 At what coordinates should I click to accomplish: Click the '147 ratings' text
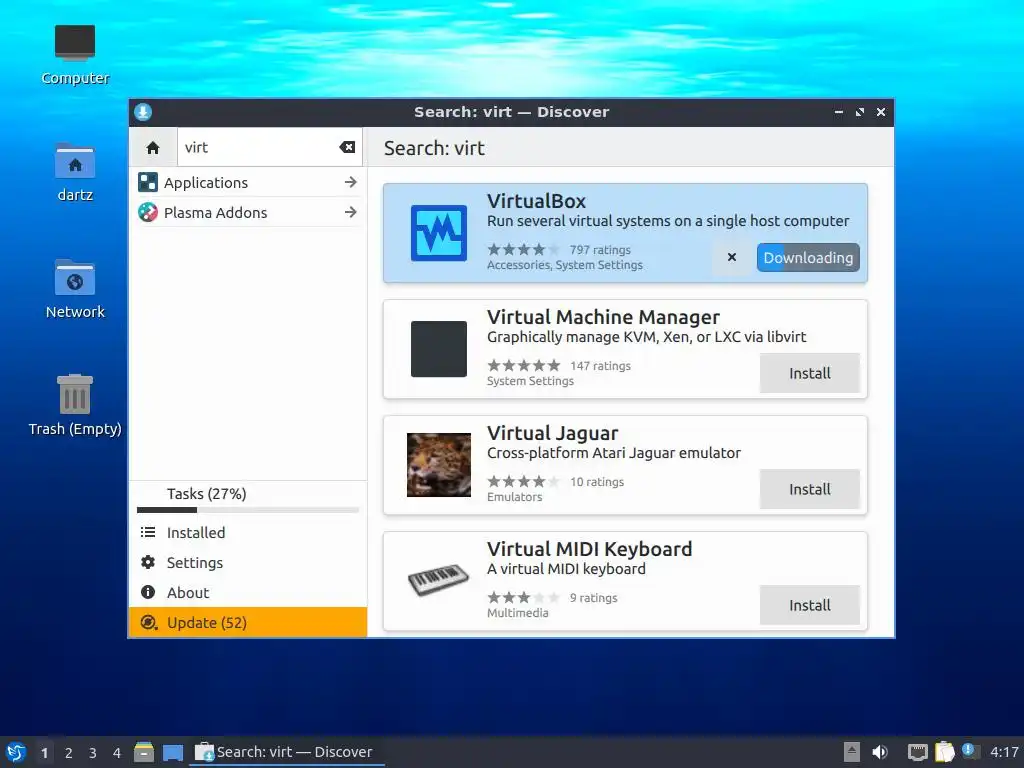point(601,366)
